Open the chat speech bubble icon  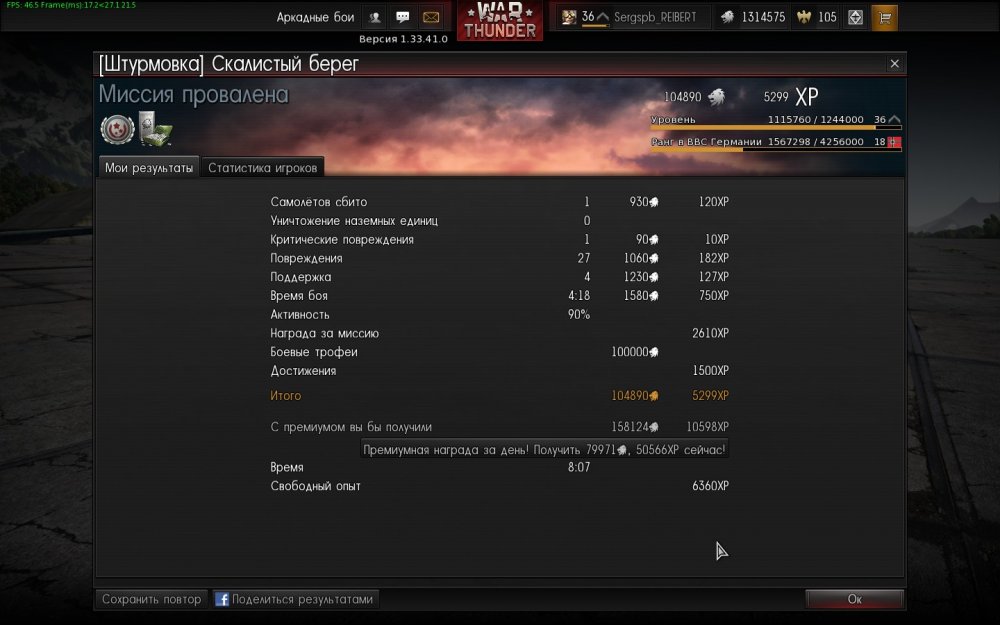[402, 17]
